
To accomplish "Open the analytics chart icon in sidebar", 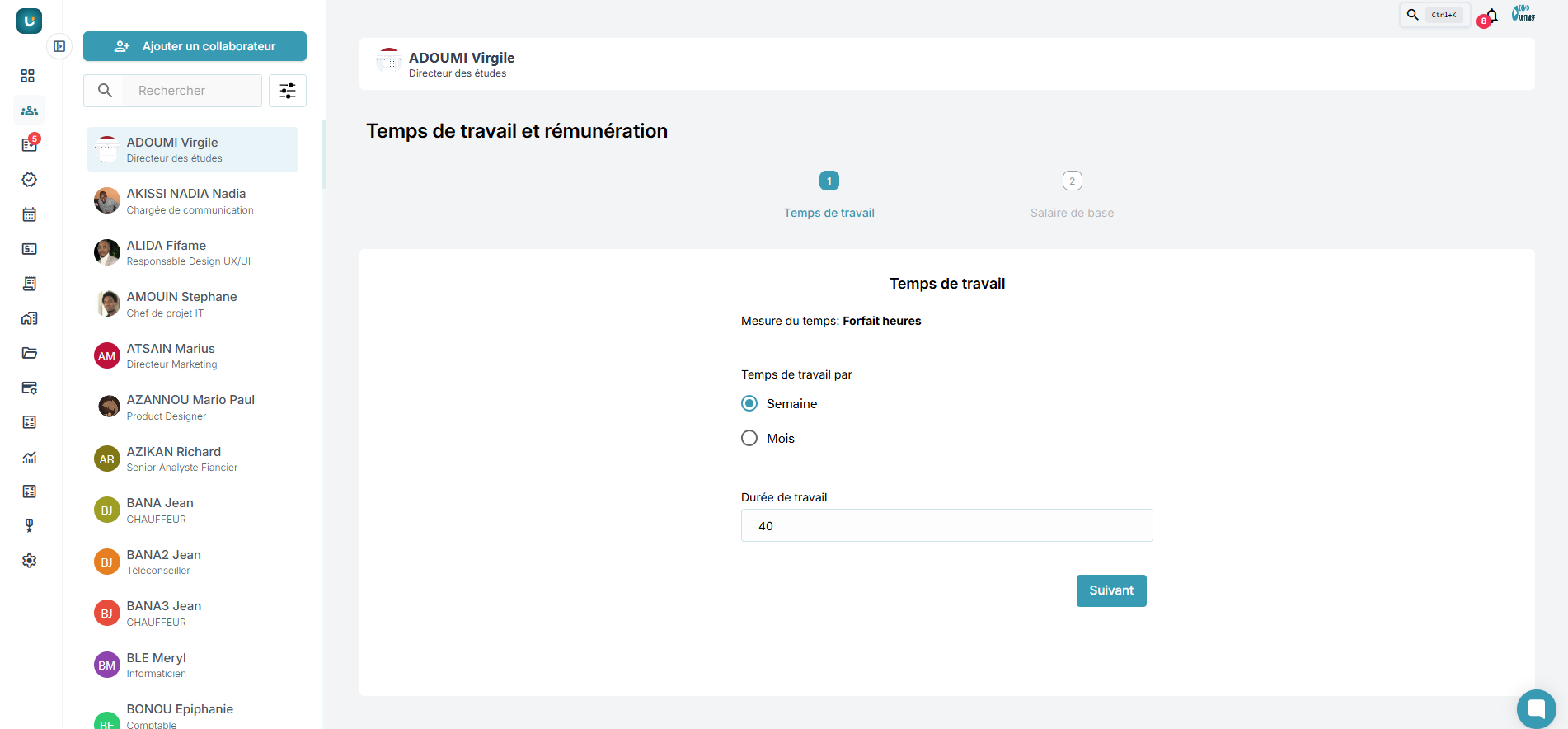I will pyautogui.click(x=29, y=457).
